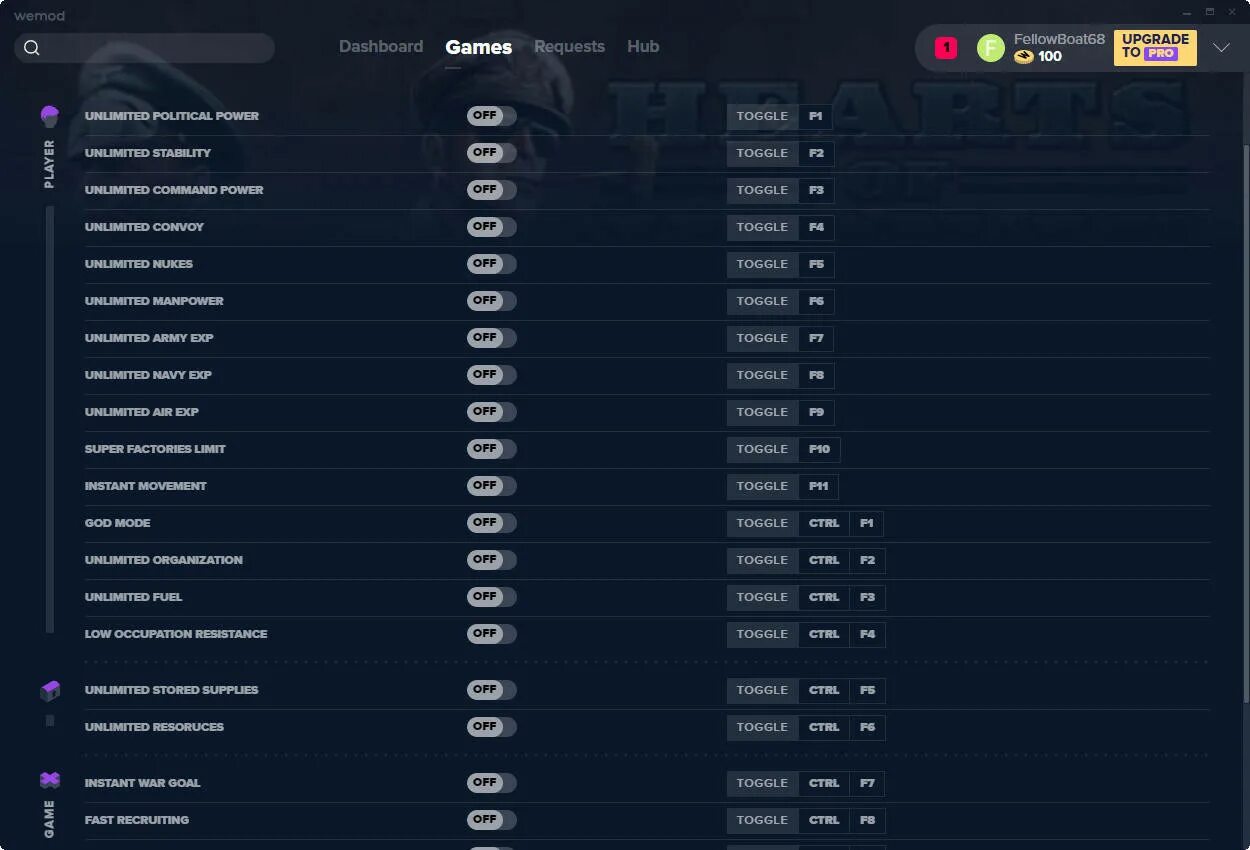This screenshot has height=850, width=1250.
Task: Toggle Low Occupation Resistance switch
Action: (x=492, y=634)
